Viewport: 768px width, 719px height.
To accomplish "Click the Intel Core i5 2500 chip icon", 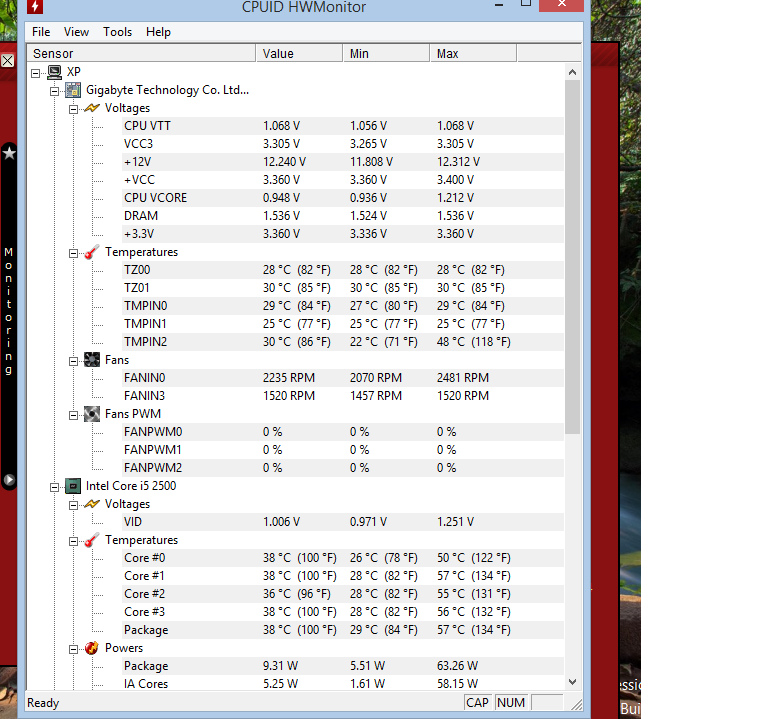I will point(73,486).
